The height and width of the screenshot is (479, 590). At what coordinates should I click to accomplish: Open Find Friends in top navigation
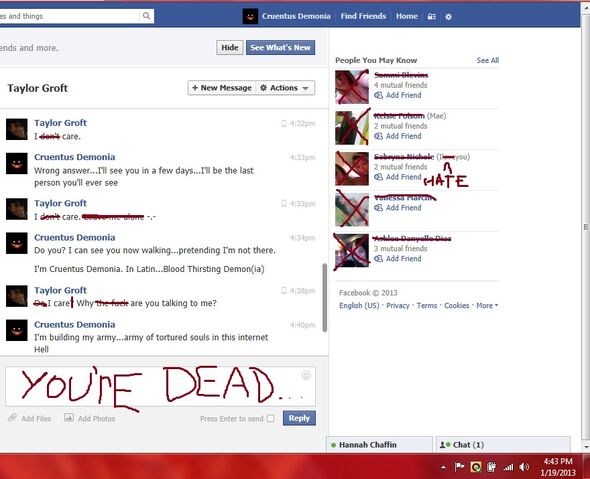point(363,16)
